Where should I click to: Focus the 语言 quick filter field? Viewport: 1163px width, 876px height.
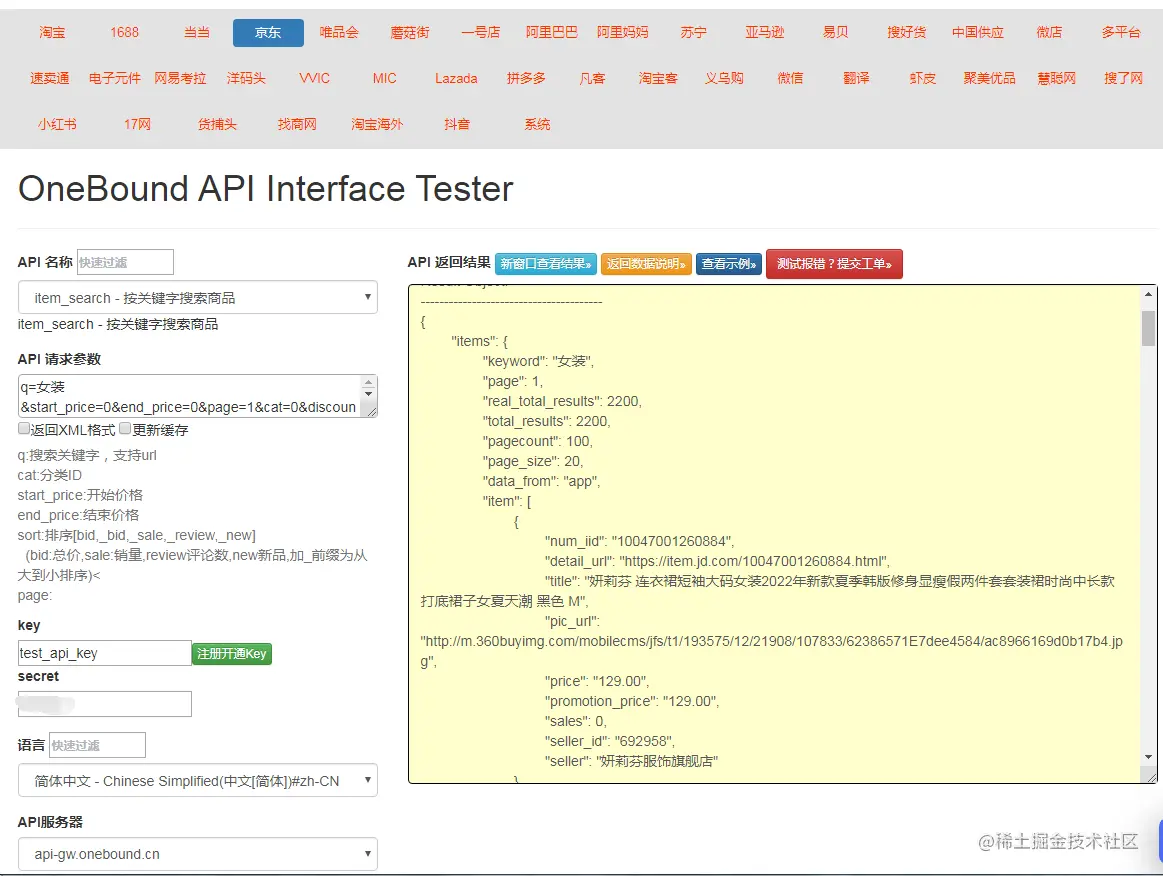[97, 745]
